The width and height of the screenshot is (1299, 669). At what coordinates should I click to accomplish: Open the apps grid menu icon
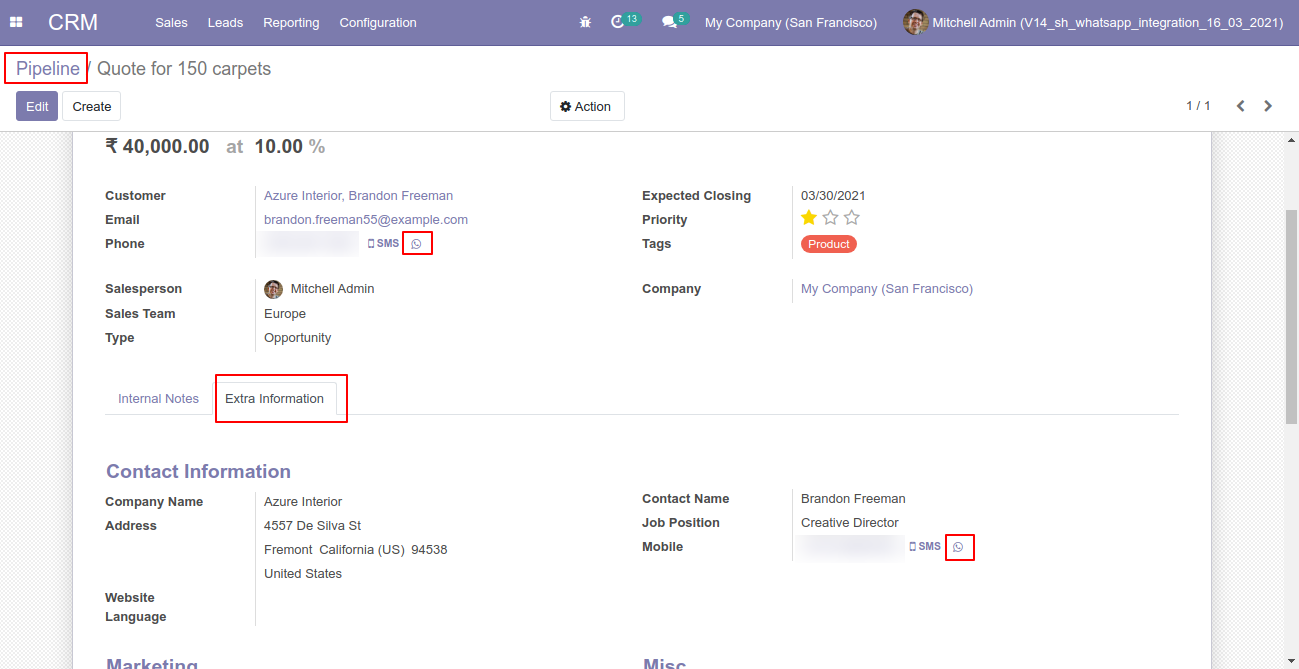[x=16, y=22]
